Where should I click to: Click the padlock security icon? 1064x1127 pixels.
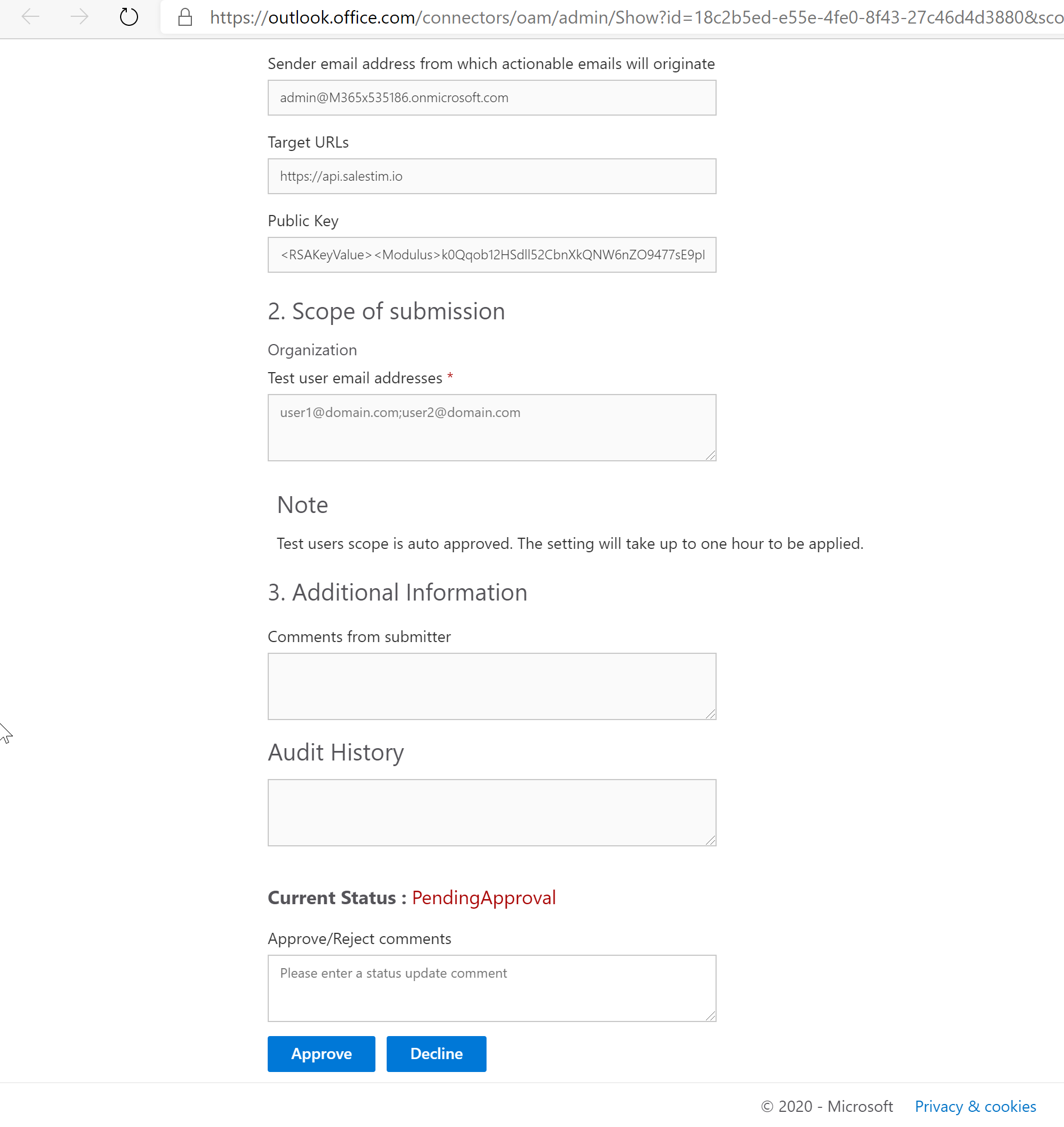pos(185,17)
